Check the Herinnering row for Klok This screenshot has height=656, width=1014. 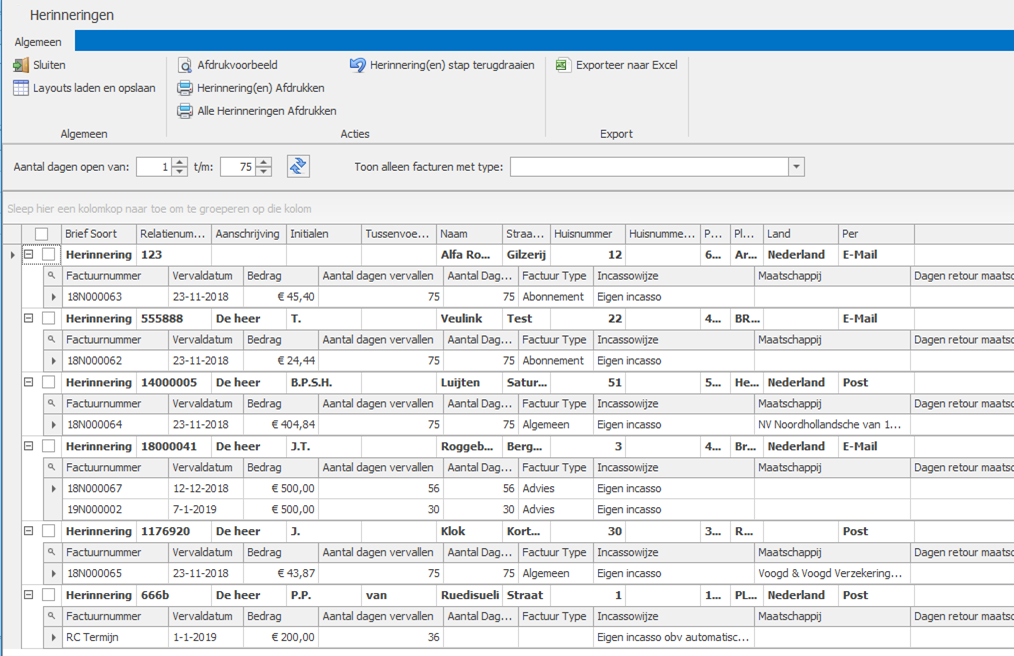tap(49, 530)
